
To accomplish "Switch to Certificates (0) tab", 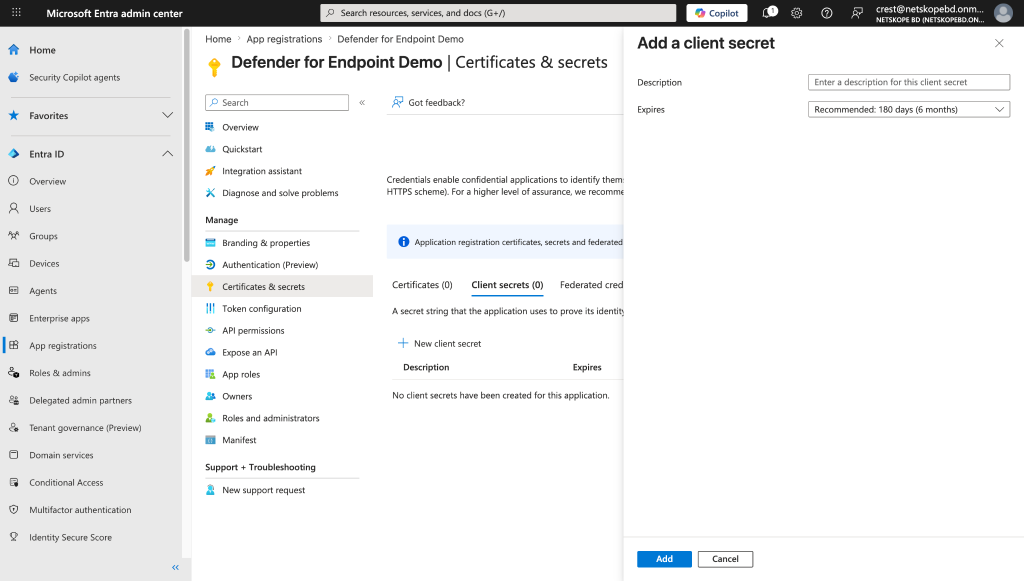I will tap(422, 285).
